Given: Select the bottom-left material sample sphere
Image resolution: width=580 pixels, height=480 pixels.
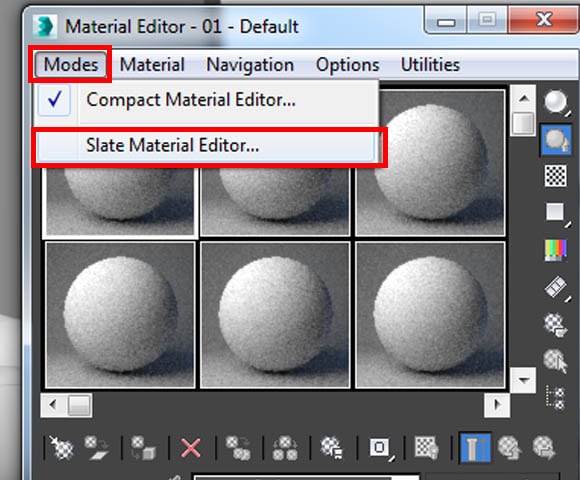Looking at the screenshot, I should [x=120, y=315].
